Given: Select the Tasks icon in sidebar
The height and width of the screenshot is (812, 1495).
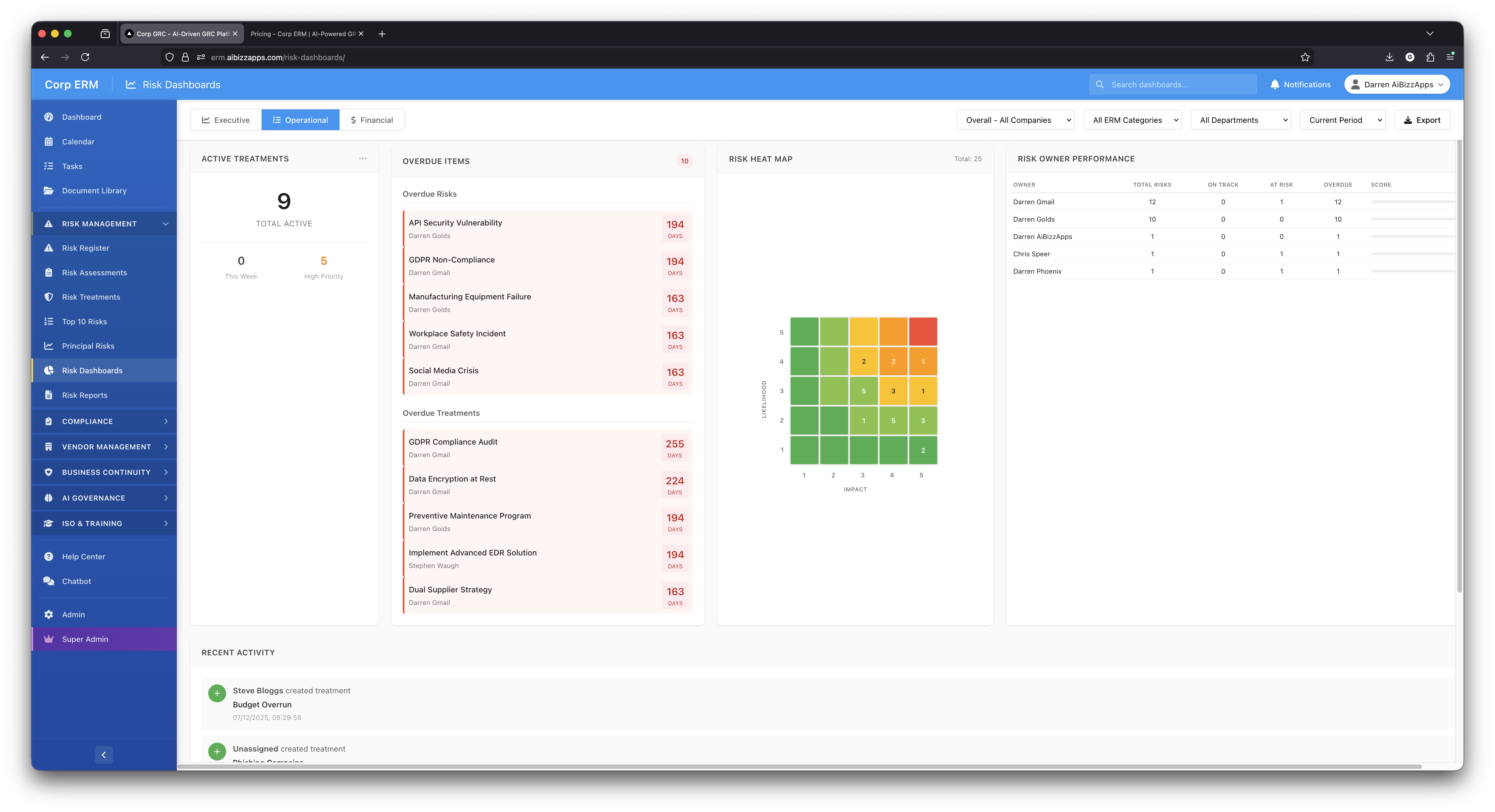Looking at the screenshot, I should [x=49, y=166].
